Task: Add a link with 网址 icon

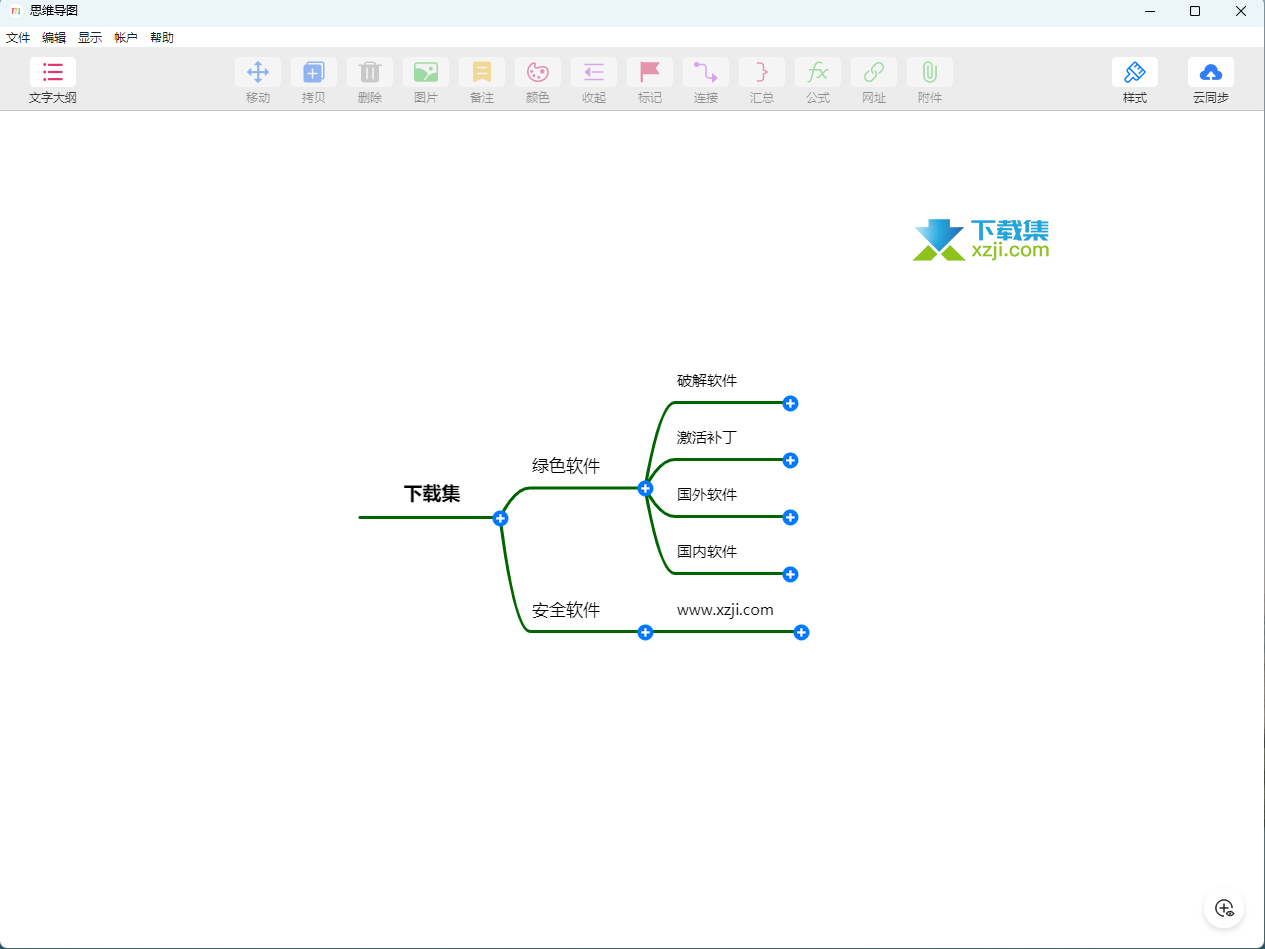Action: 874,72
